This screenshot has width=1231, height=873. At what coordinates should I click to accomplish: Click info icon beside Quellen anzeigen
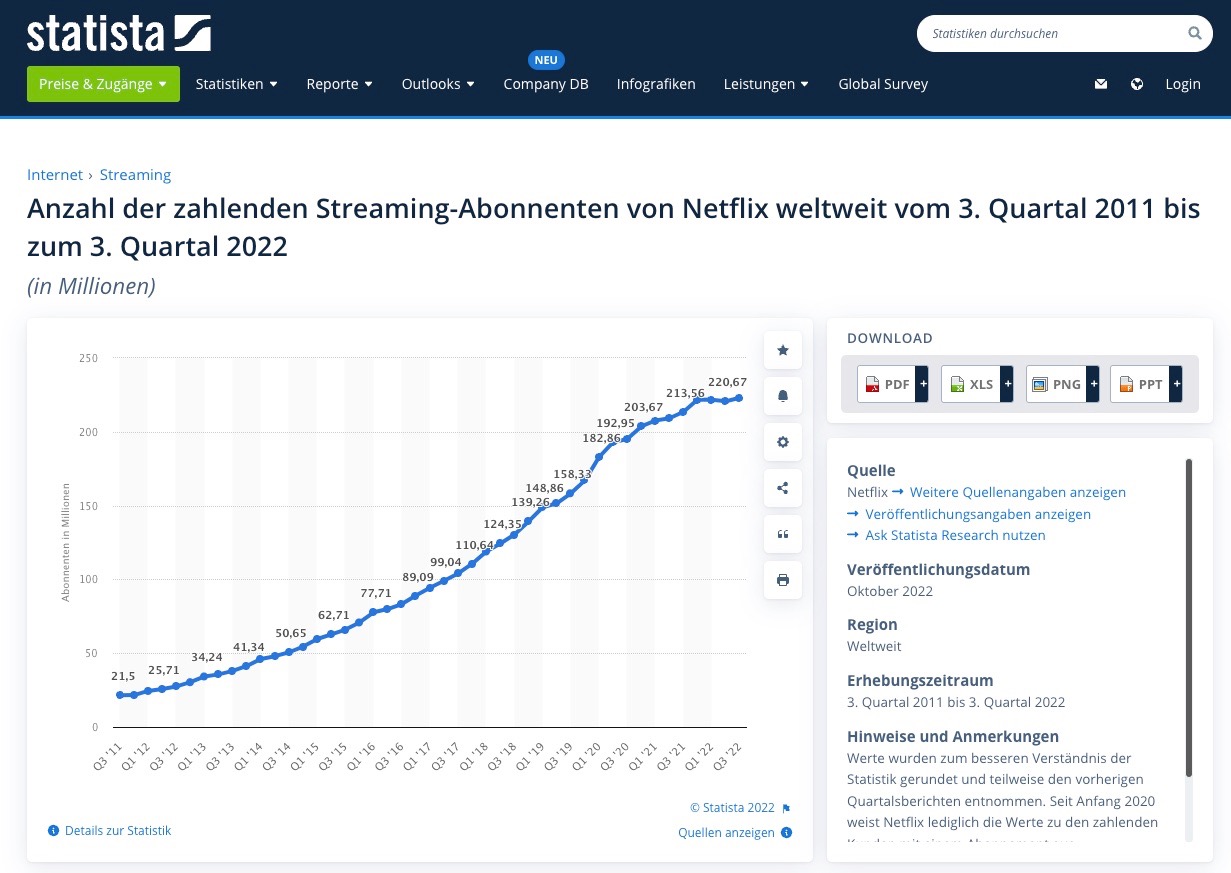tap(786, 832)
